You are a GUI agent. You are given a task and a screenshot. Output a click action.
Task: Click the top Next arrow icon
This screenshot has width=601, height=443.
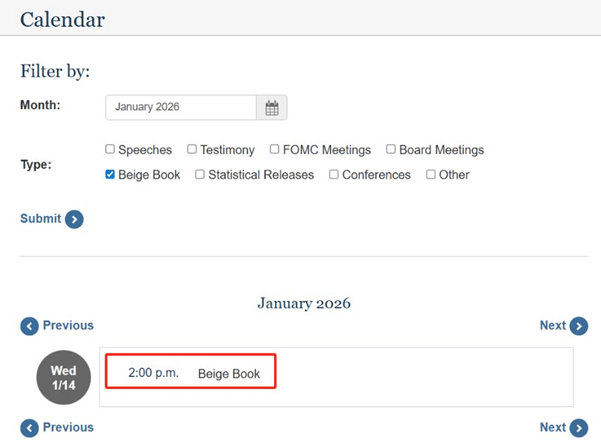[579, 326]
